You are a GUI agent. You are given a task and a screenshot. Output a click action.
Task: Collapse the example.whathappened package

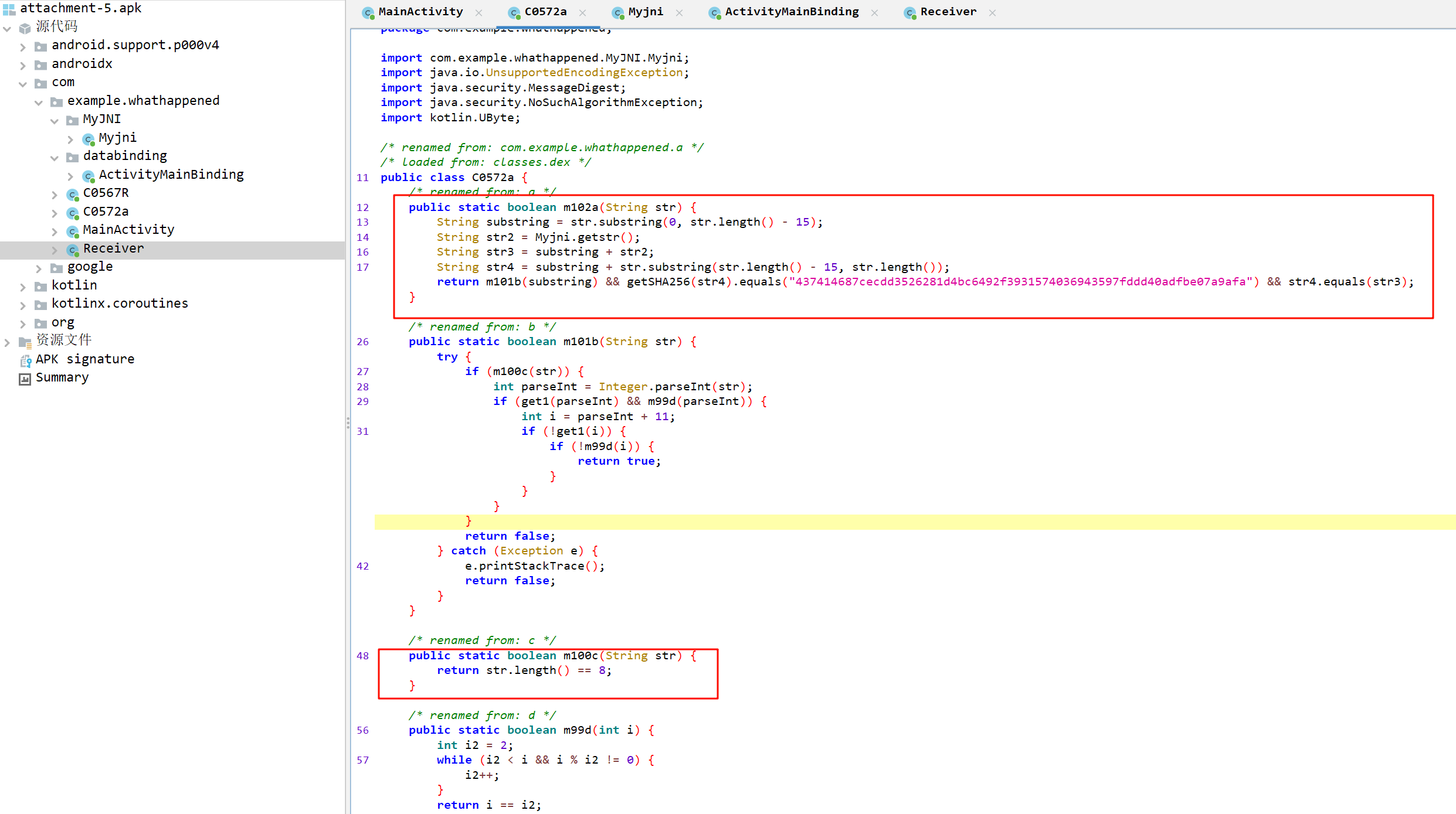pyautogui.click(x=39, y=103)
